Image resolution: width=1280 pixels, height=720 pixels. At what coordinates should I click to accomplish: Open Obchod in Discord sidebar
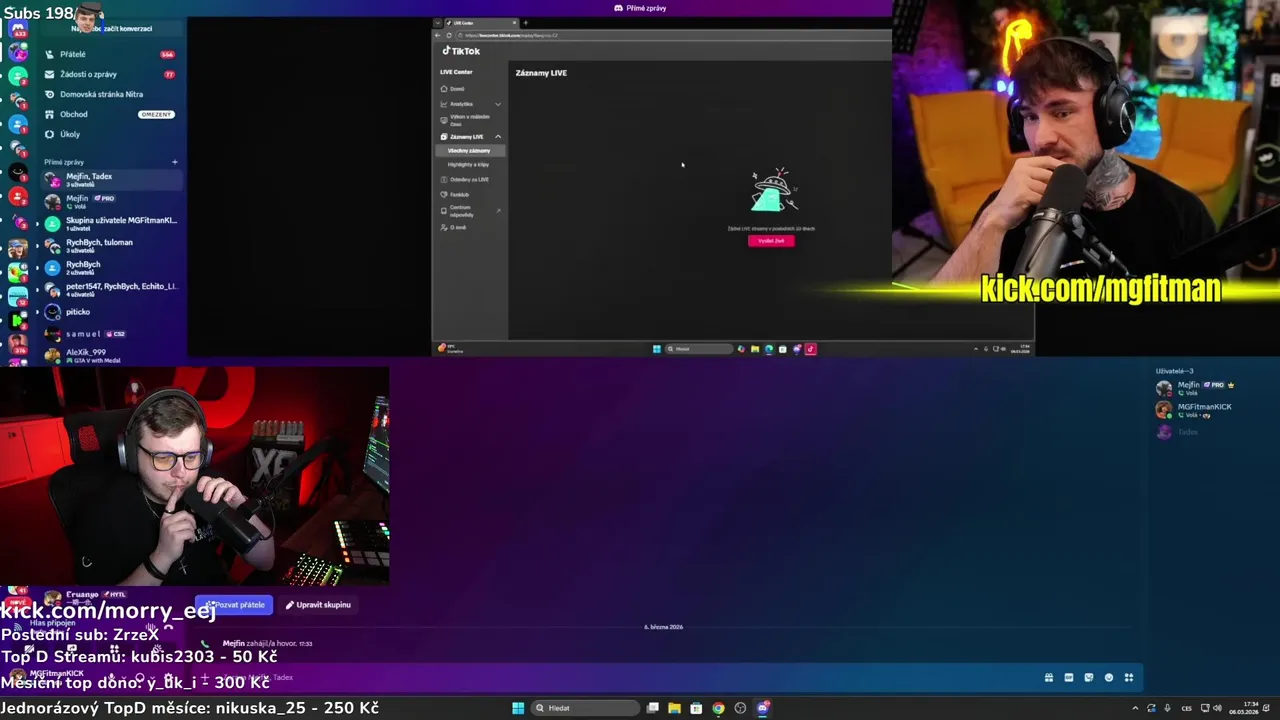tap(110, 114)
